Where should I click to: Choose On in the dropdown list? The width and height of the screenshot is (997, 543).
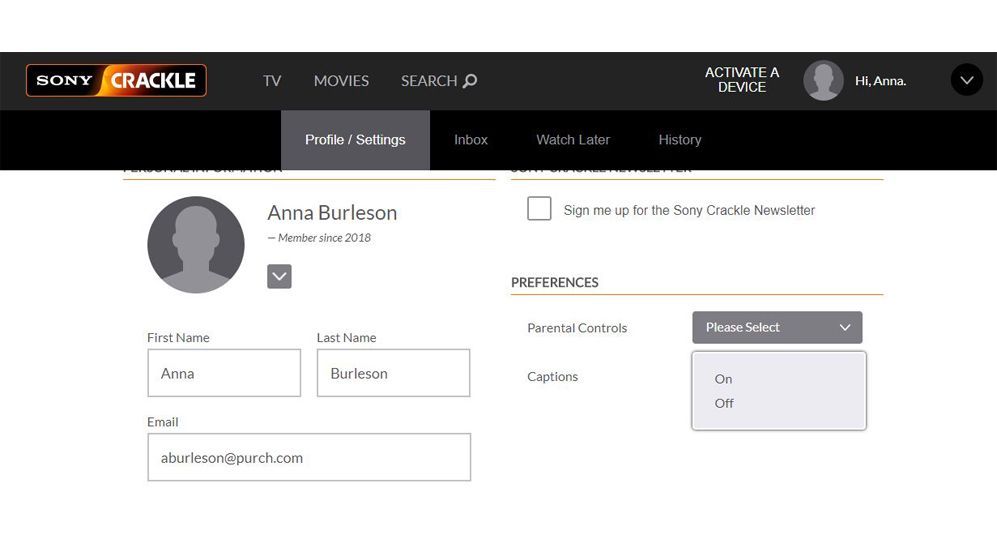(723, 379)
